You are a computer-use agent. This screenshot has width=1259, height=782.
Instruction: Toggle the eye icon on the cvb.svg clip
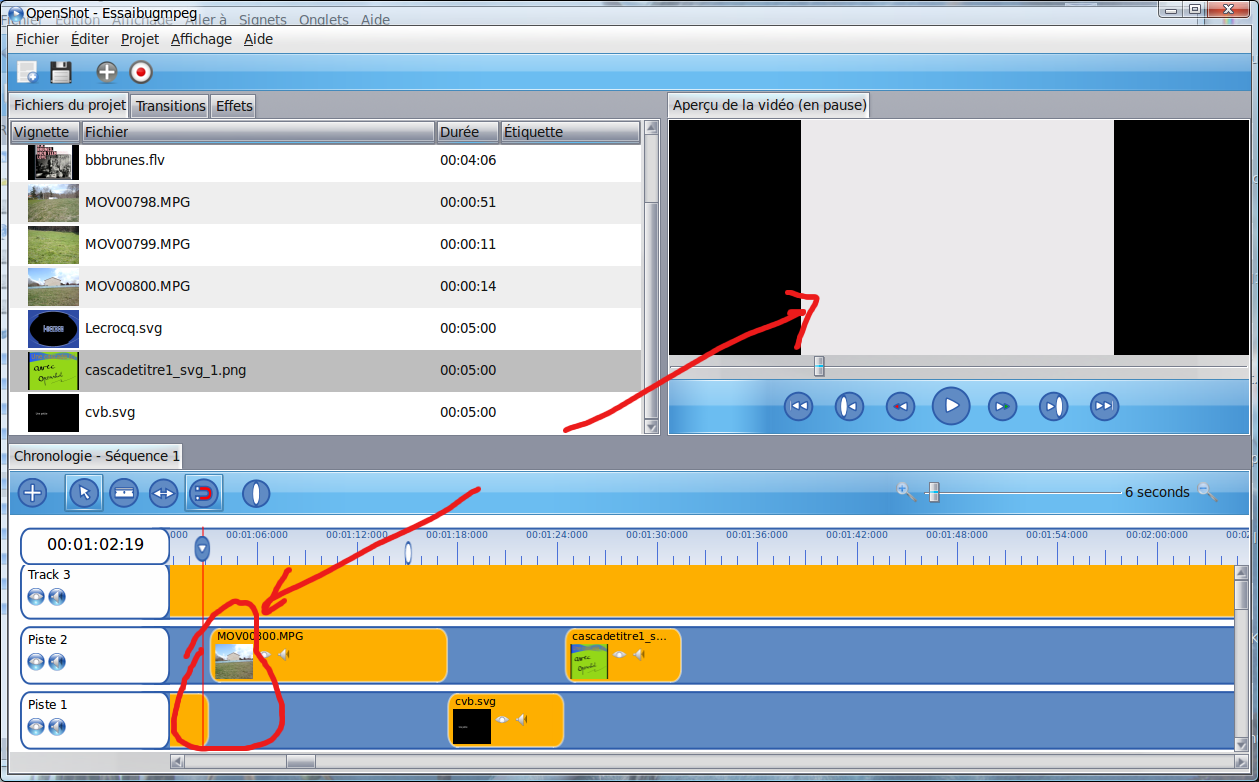click(502, 719)
